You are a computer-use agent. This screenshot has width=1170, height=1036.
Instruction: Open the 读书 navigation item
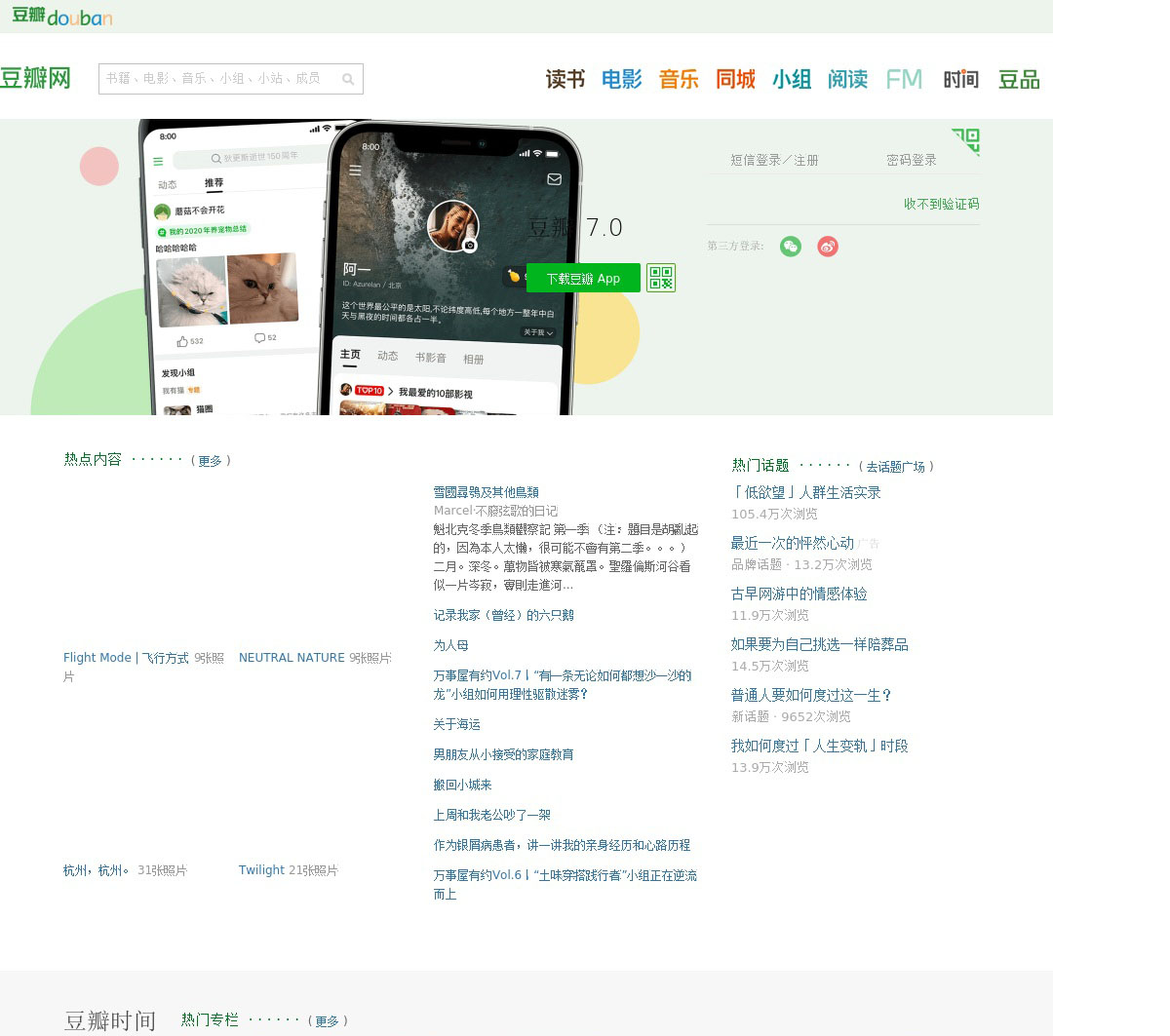point(565,79)
